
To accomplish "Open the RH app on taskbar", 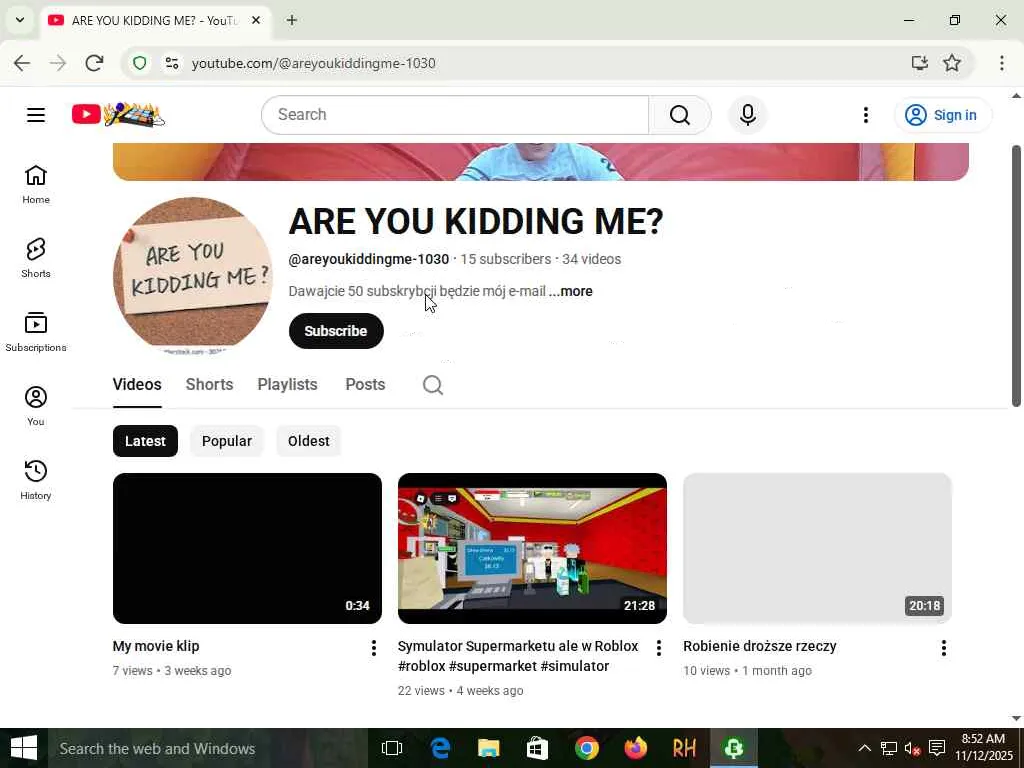I will 684,748.
